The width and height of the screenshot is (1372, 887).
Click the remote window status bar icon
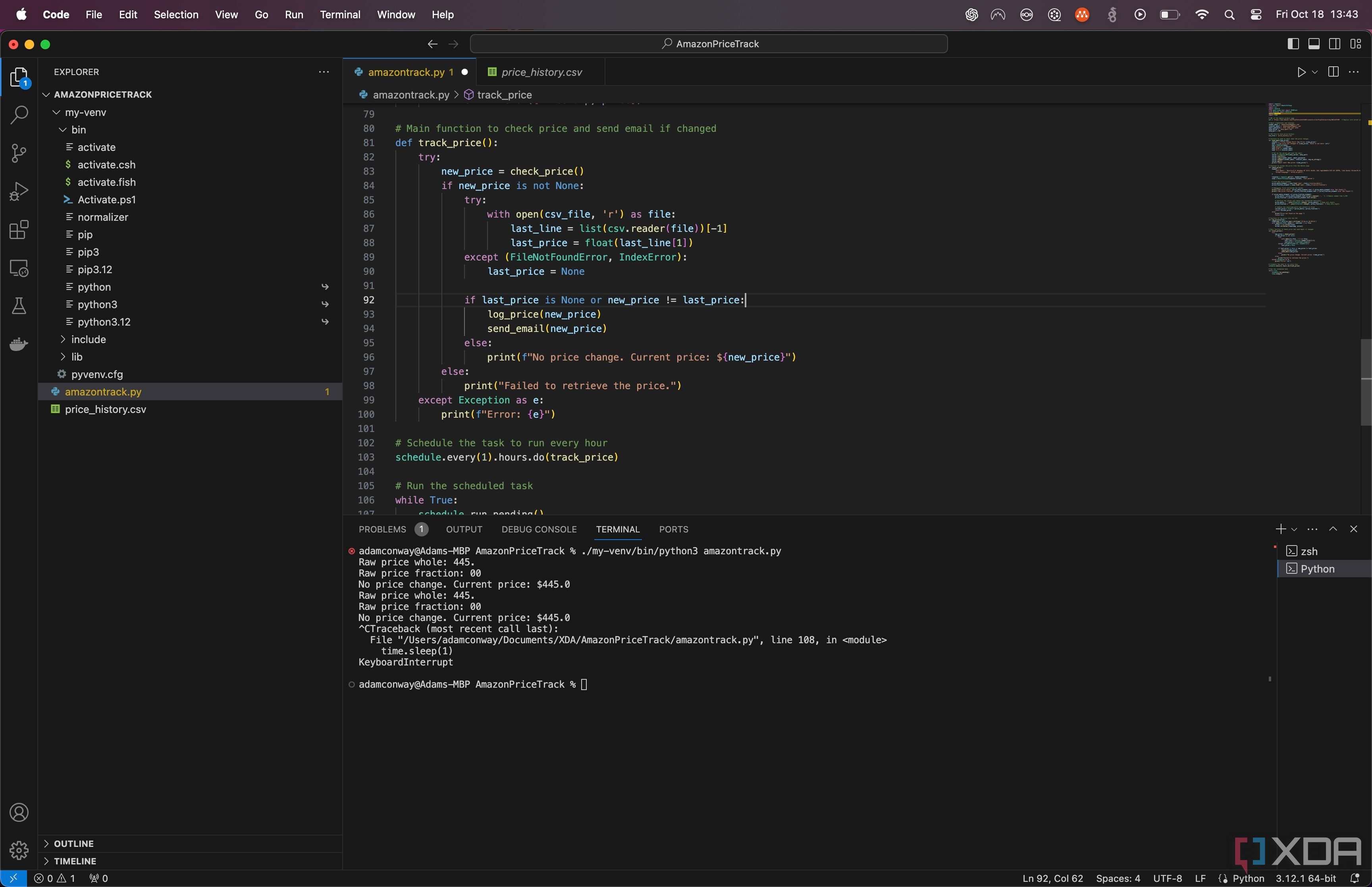[13, 878]
